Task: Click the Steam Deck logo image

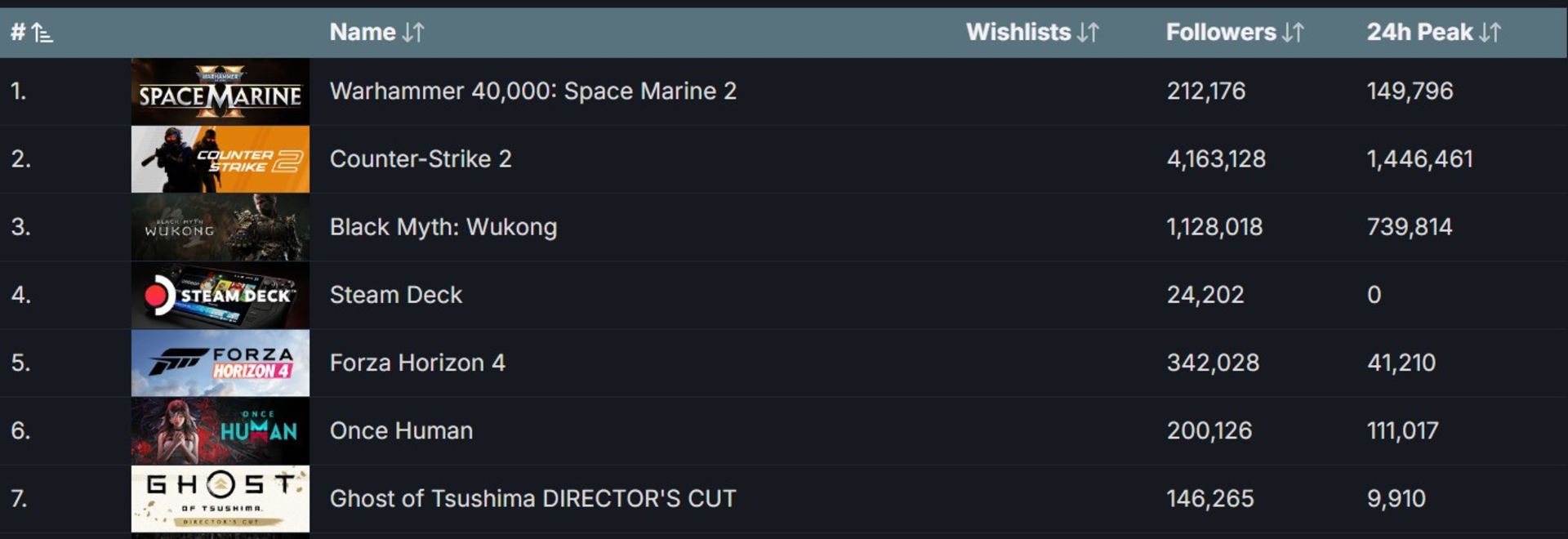Action: click(220, 295)
